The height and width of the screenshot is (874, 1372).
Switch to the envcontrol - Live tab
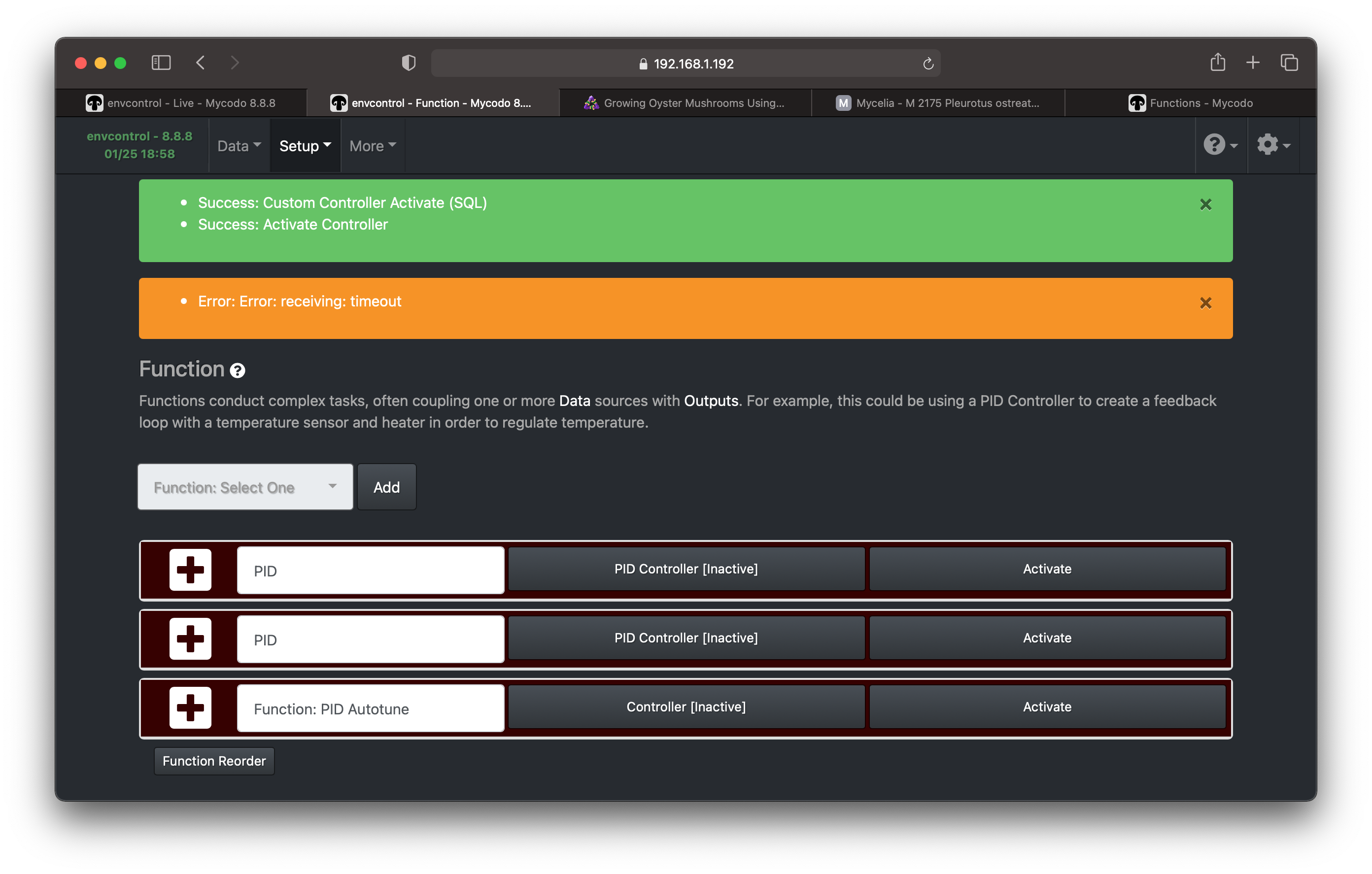[x=181, y=103]
